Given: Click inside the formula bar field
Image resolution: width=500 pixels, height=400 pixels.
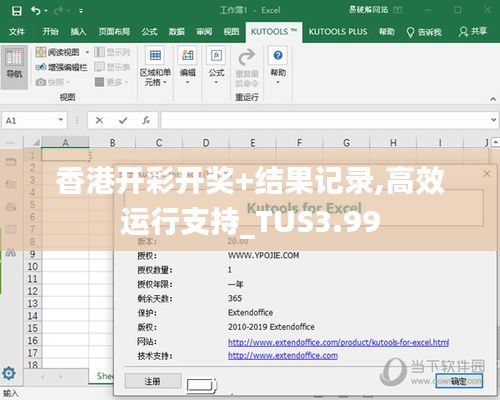Looking at the screenshot, I should point(325,120).
